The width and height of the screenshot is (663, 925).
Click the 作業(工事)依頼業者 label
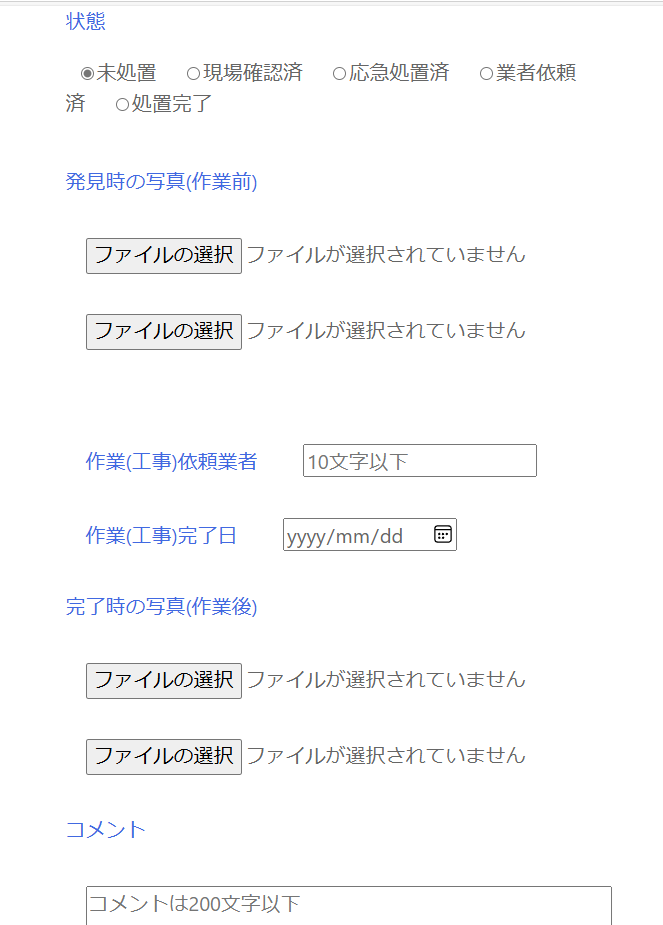click(x=172, y=461)
